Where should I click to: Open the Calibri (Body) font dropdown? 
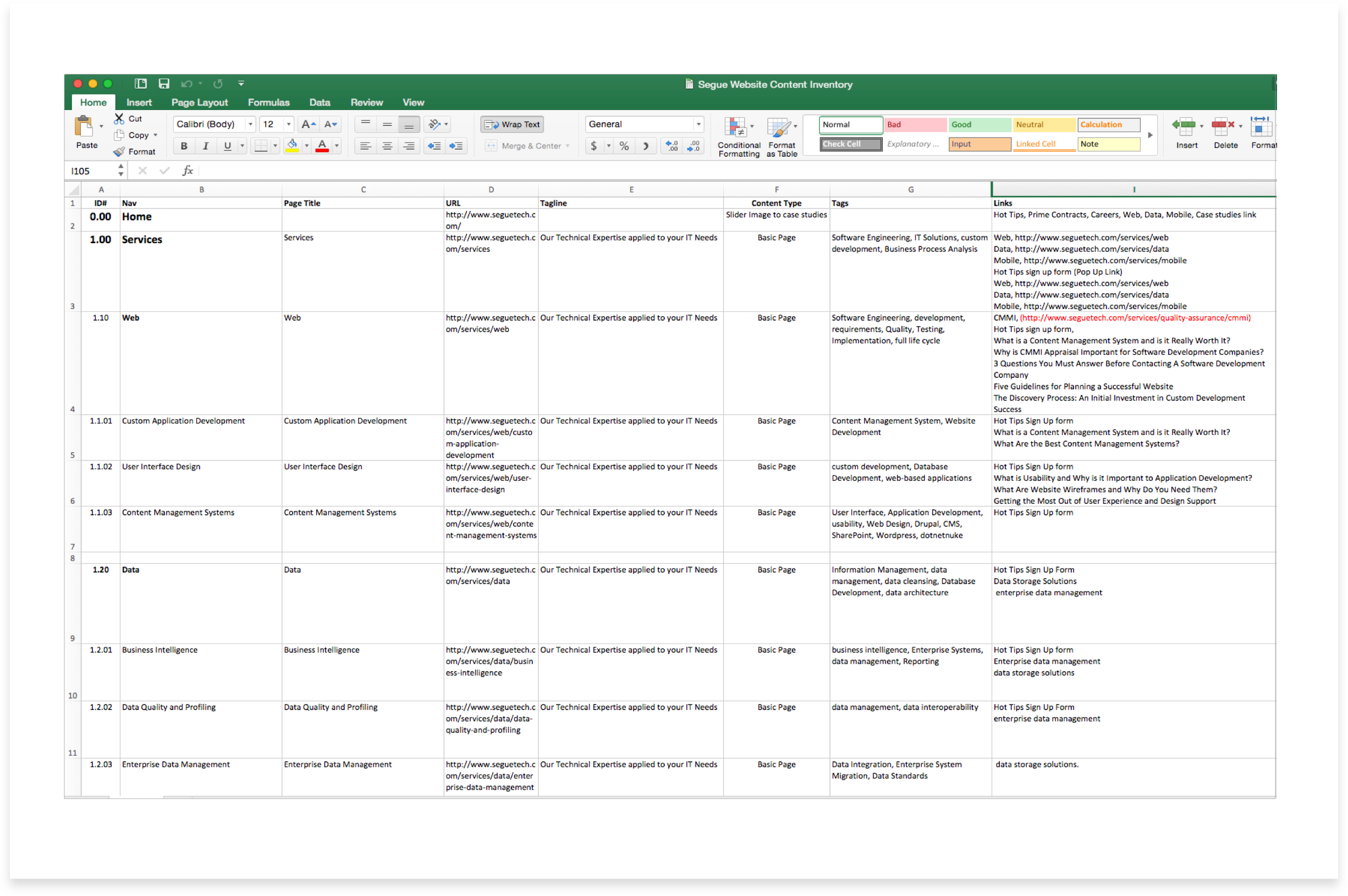pyautogui.click(x=250, y=124)
